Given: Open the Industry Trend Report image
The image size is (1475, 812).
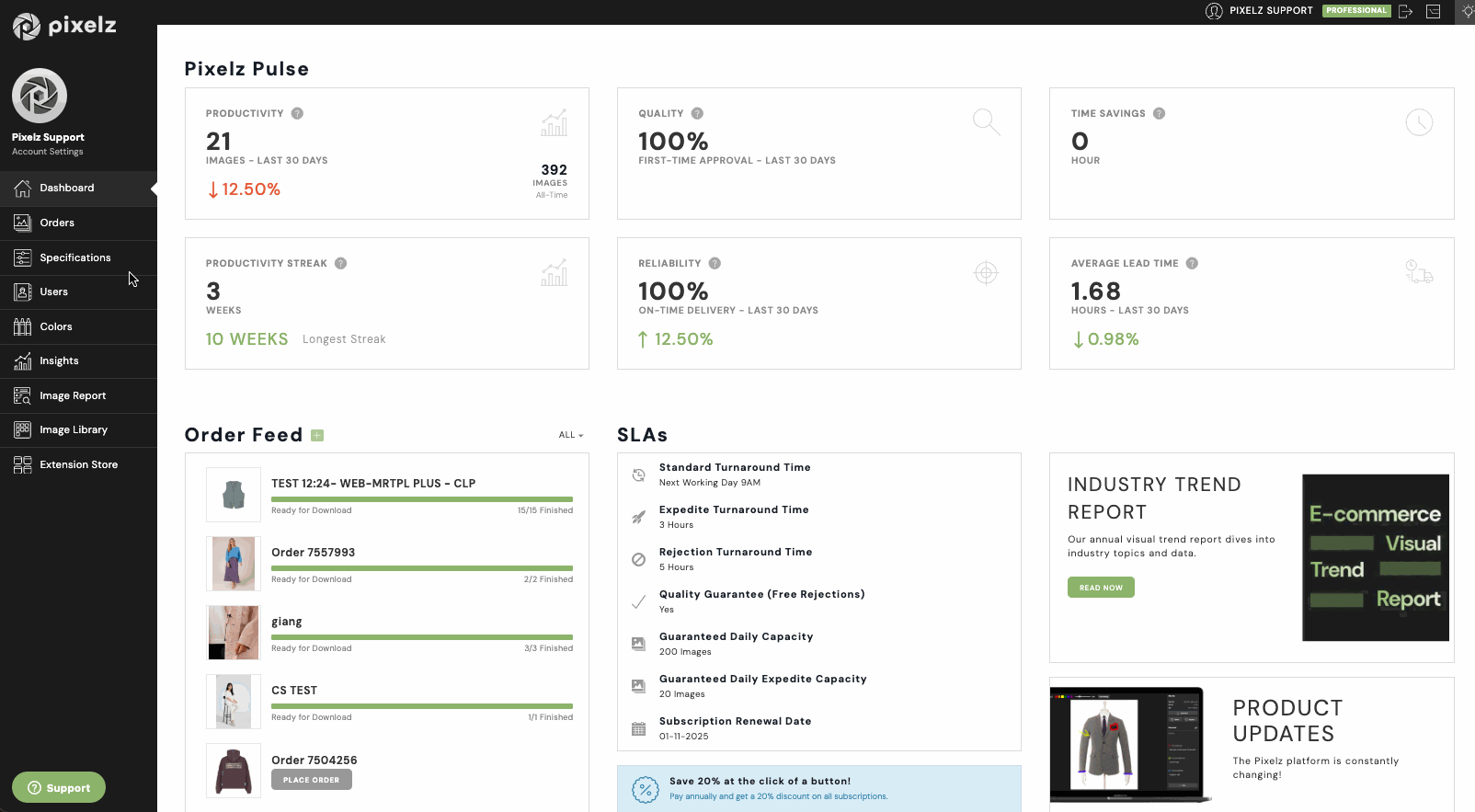Looking at the screenshot, I should pos(1376,557).
